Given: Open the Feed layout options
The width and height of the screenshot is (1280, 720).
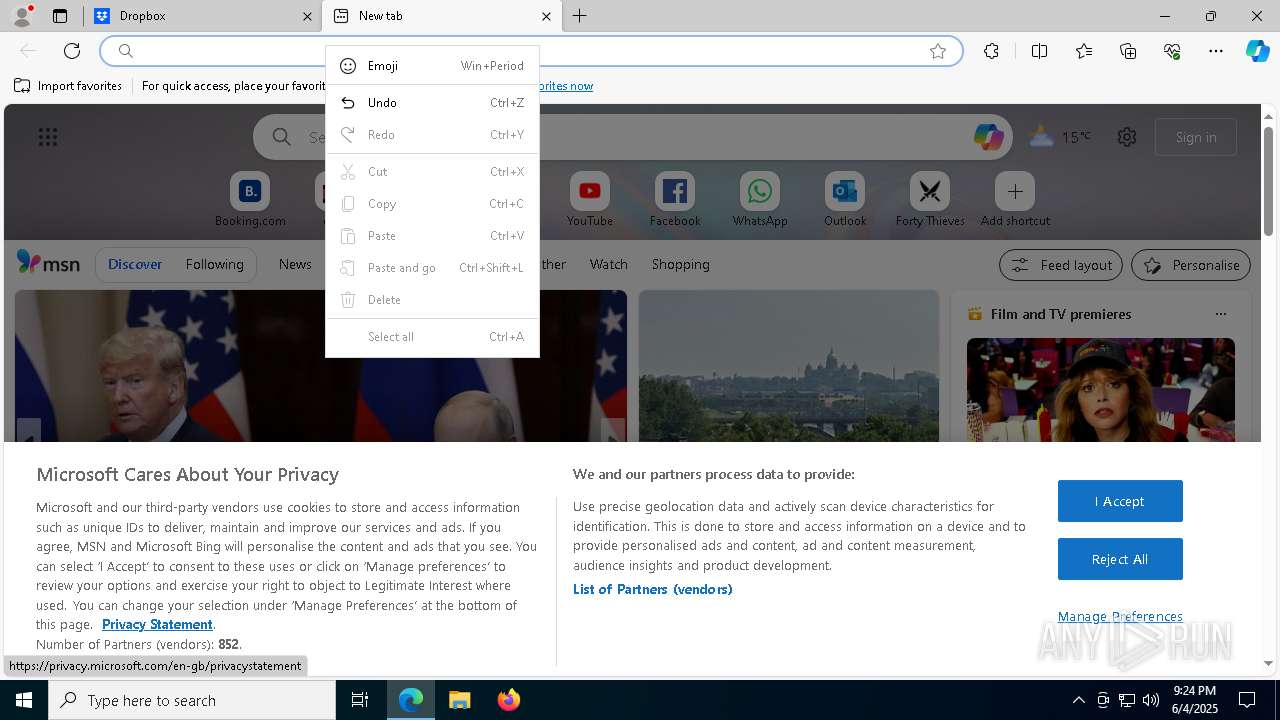Looking at the screenshot, I should 1061,265.
